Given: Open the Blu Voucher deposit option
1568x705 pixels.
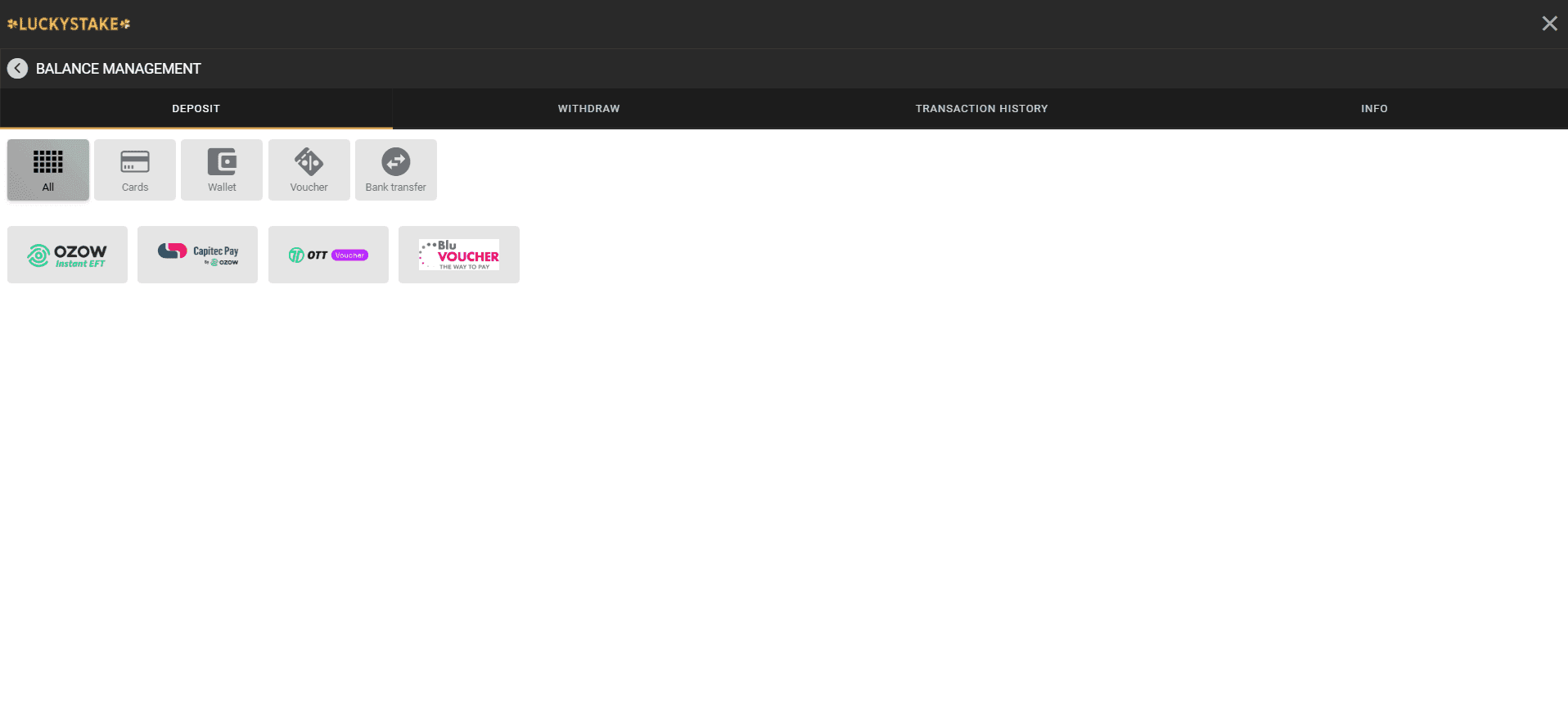Looking at the screenshot, I should tap(458, 255).
